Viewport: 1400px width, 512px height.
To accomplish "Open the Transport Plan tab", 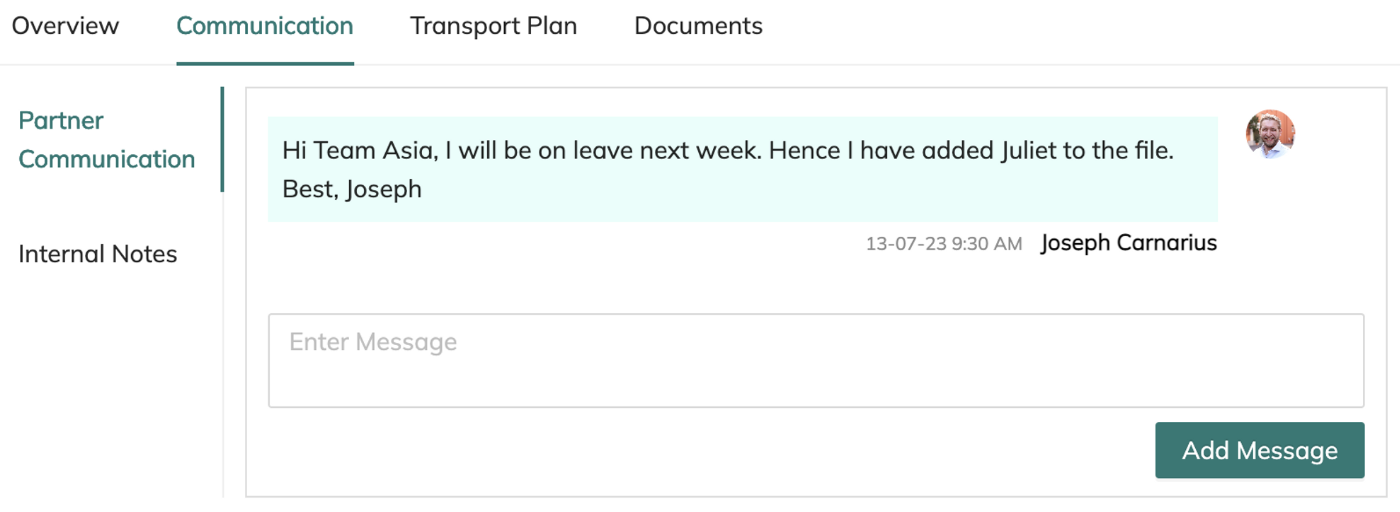I will 493,27.
